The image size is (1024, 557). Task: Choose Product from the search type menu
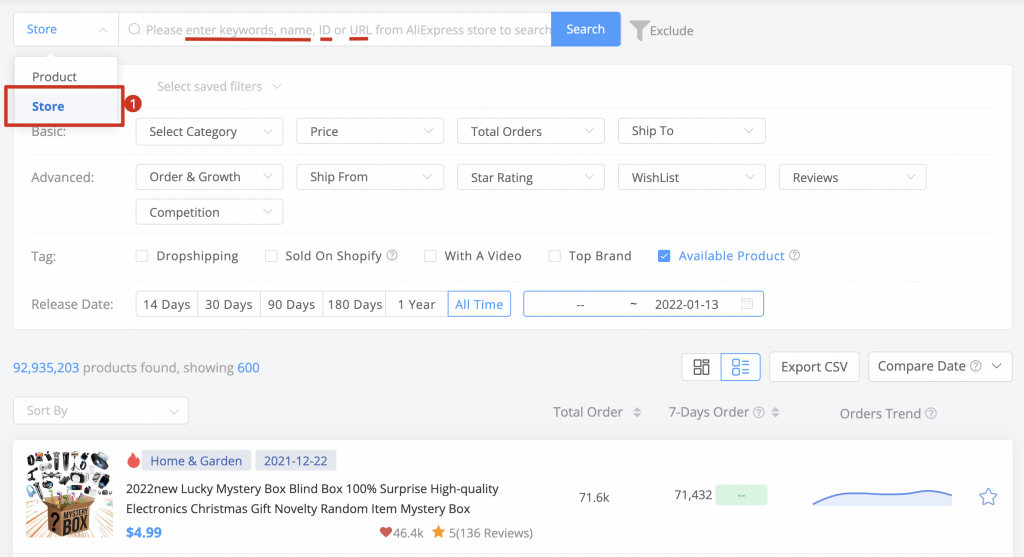54,76
